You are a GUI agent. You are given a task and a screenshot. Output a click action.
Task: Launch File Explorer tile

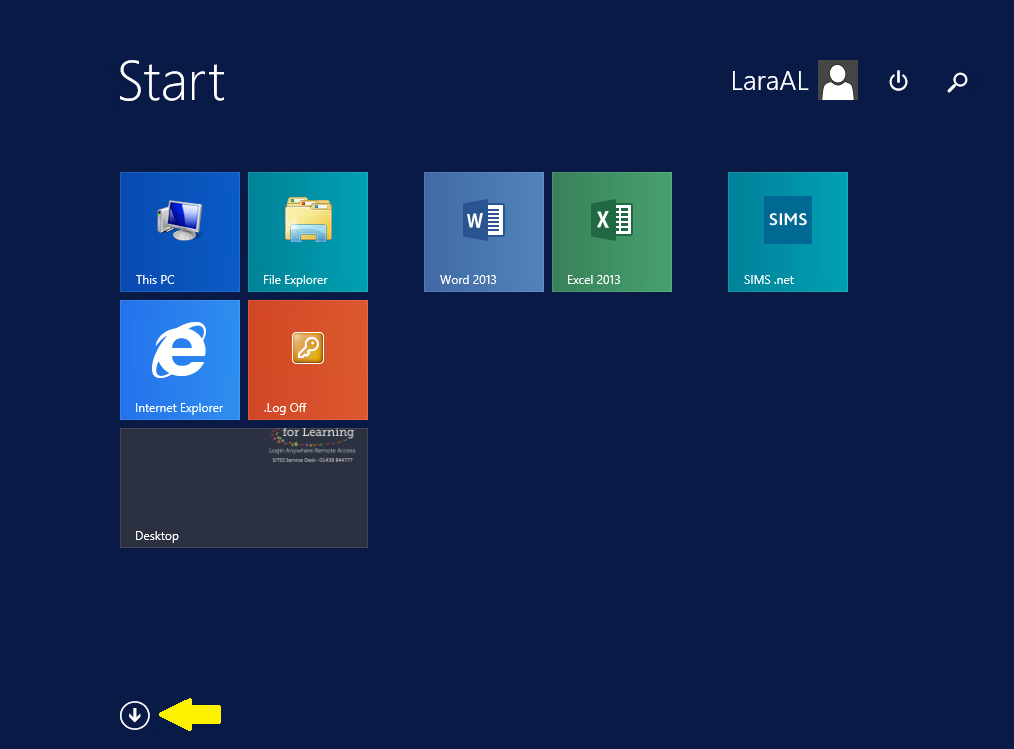pos(308,232)
